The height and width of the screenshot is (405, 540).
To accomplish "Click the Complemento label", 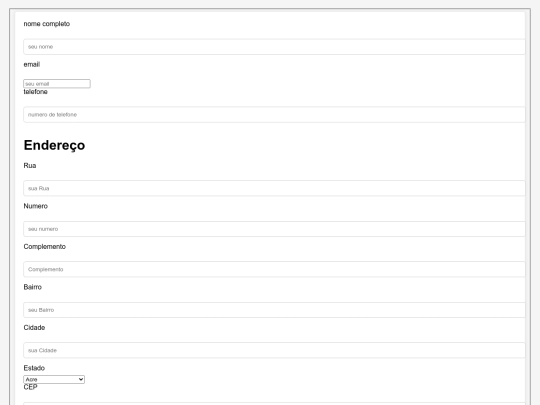I will coord(45,247).
